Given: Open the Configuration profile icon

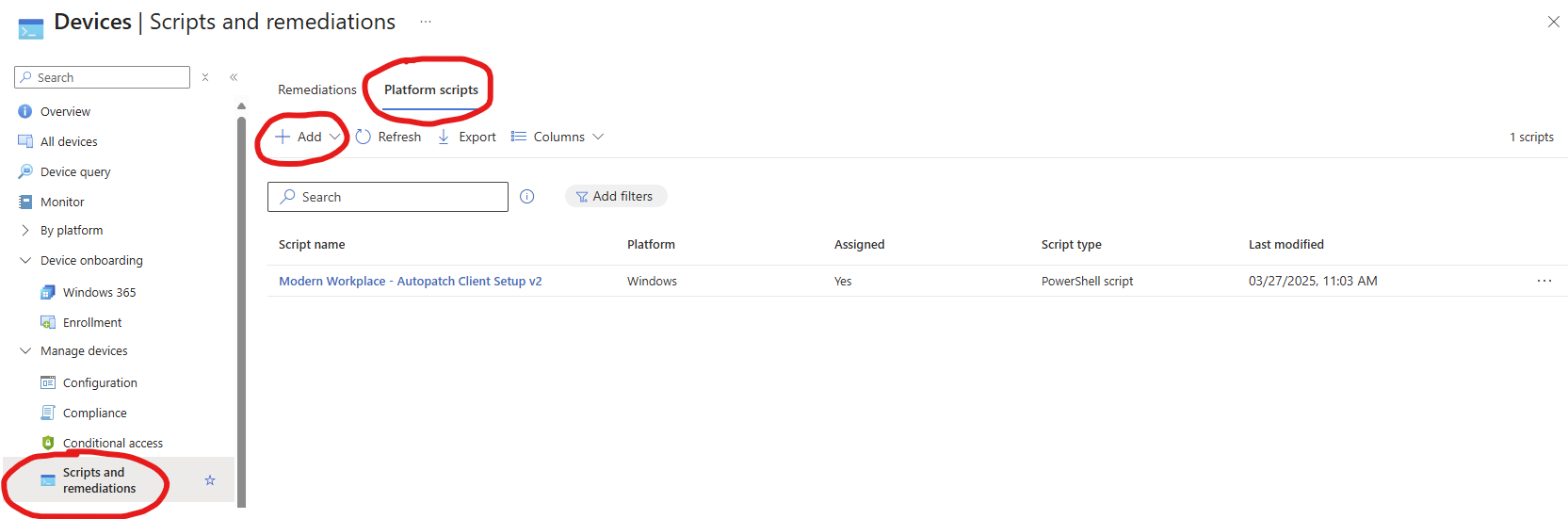Looking at the screenshot, I should click(x=48, y=382).
